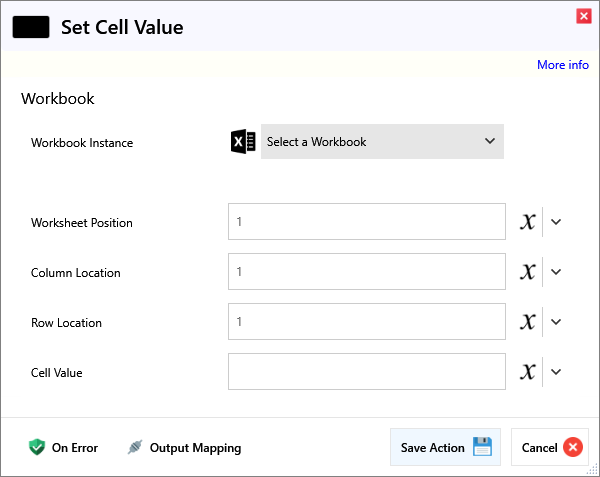Click the Excel icon beside Workbook Instance
This screenshot has width=600, height=477.
pos(243,142)
